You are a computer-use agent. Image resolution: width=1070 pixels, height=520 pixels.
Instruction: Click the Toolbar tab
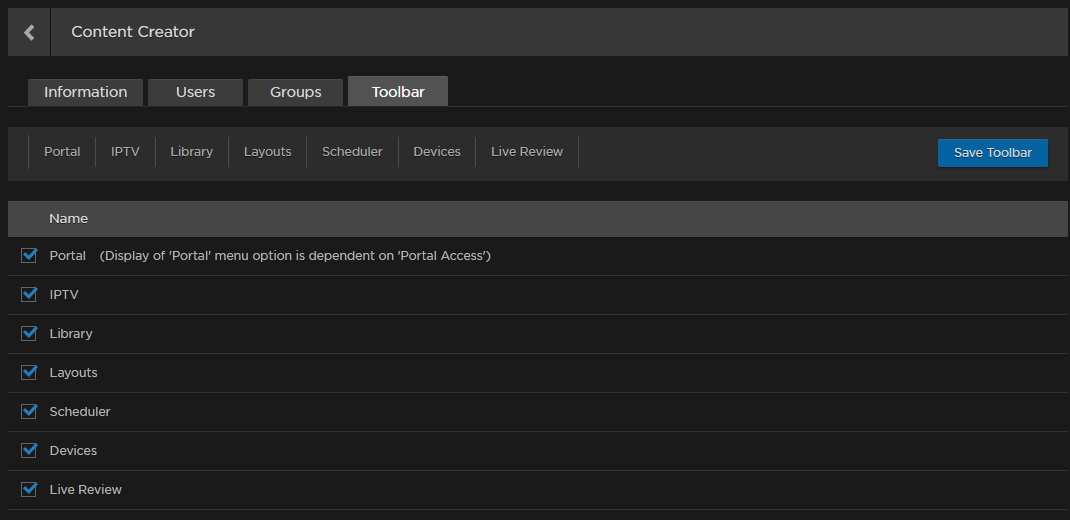(398, 92)
